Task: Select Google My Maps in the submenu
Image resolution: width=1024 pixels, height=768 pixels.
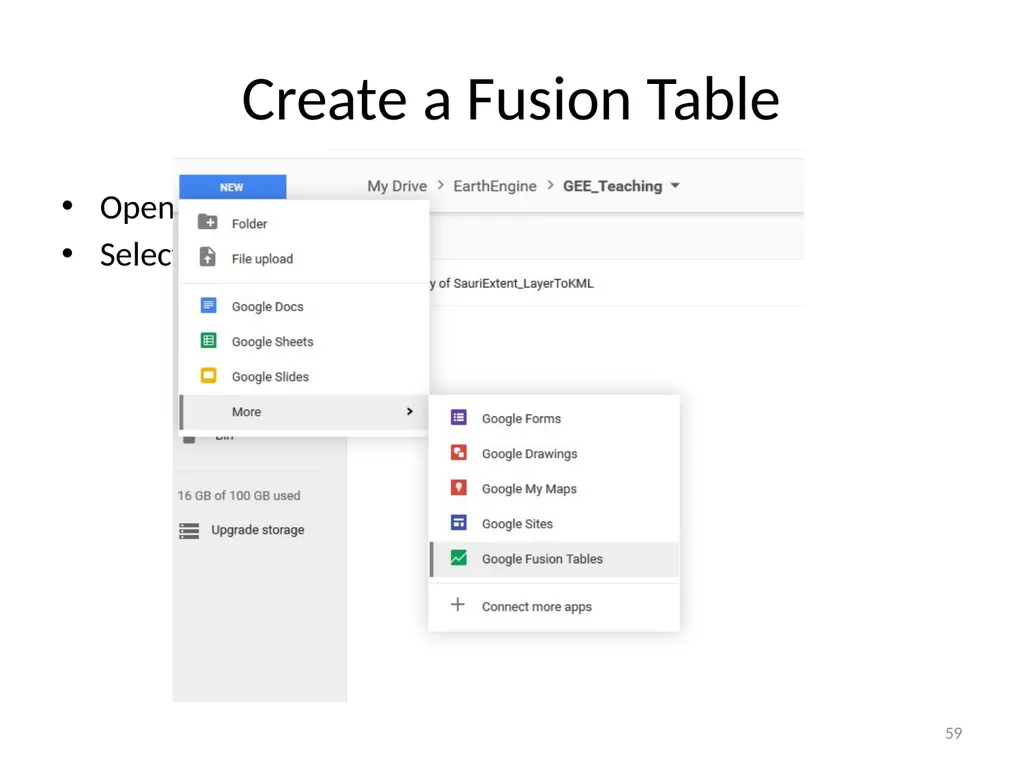Action: pos(554,489)
